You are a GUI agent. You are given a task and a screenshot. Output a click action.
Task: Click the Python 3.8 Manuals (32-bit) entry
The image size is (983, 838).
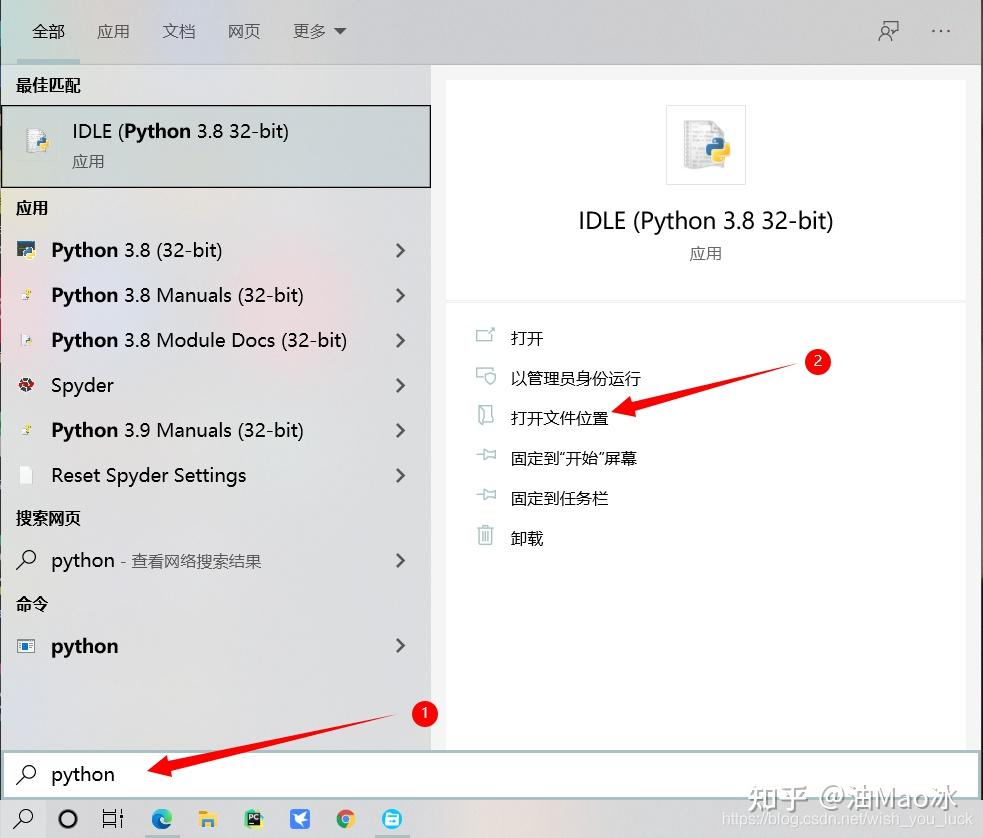tap(177, 295)
